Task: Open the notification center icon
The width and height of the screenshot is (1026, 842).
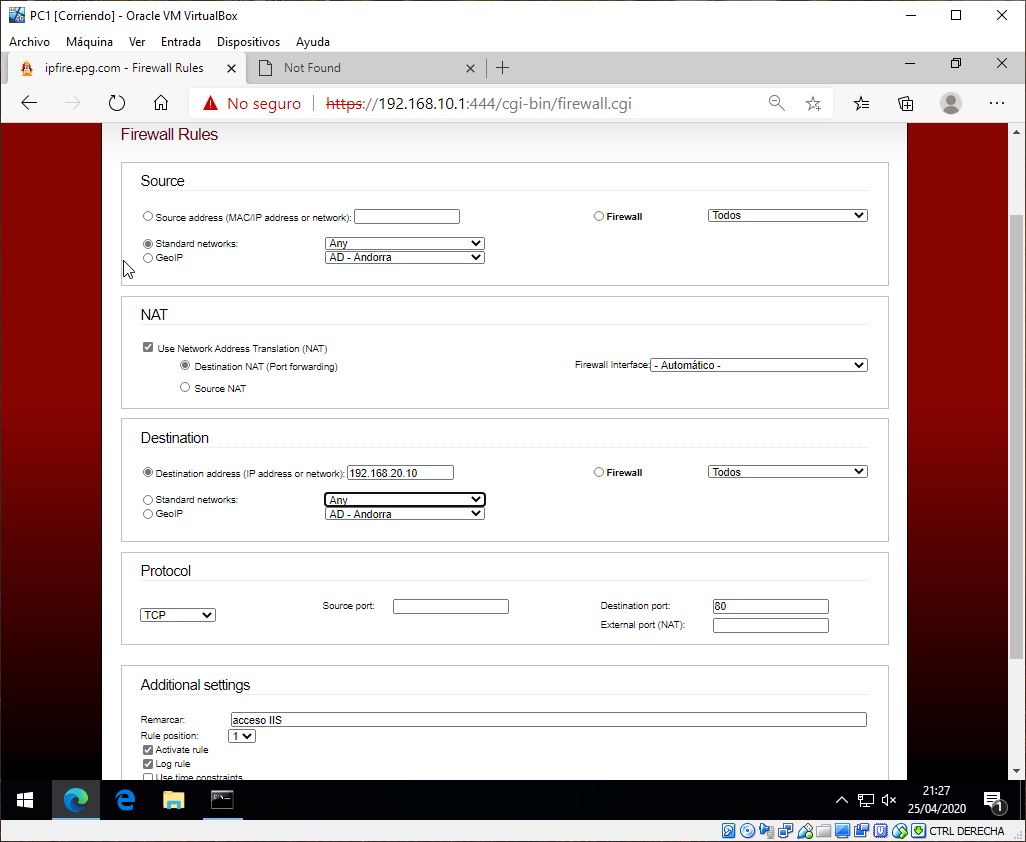Action: point(994,801)
